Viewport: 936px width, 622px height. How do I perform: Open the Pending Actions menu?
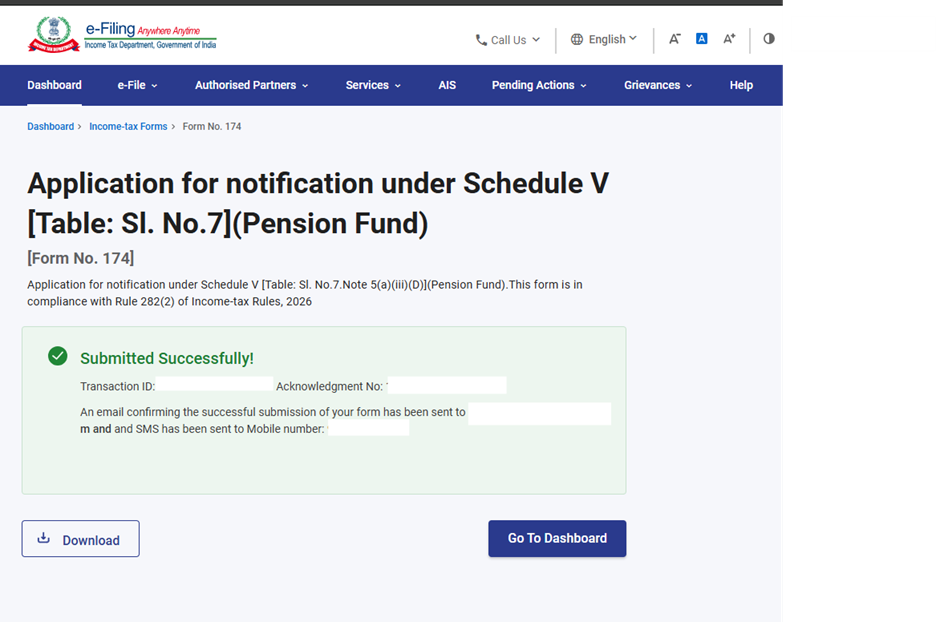539,85
